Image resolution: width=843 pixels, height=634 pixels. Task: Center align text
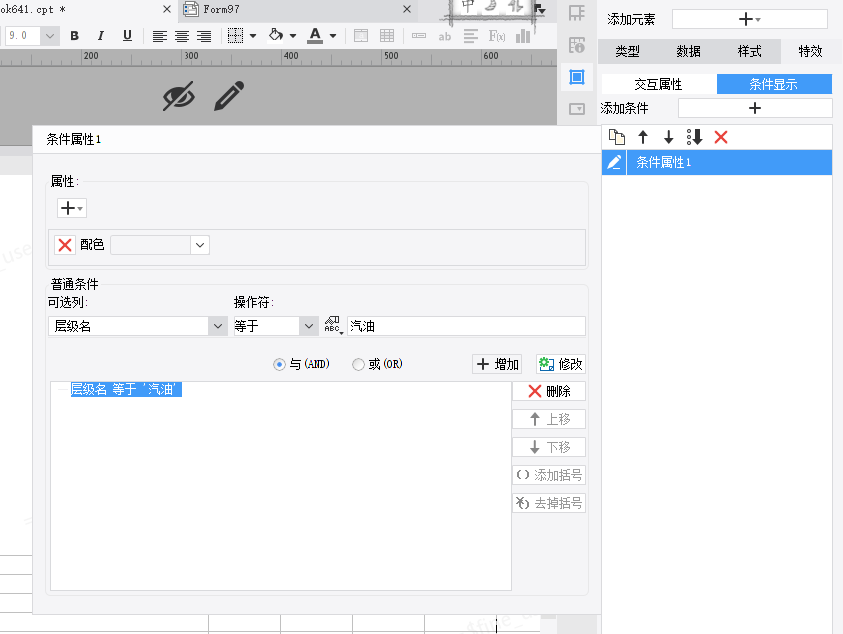point(182,36)
